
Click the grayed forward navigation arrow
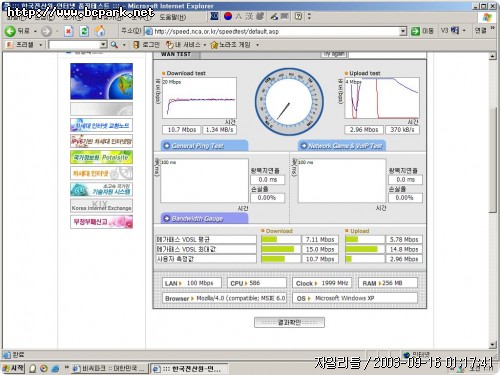46,31
